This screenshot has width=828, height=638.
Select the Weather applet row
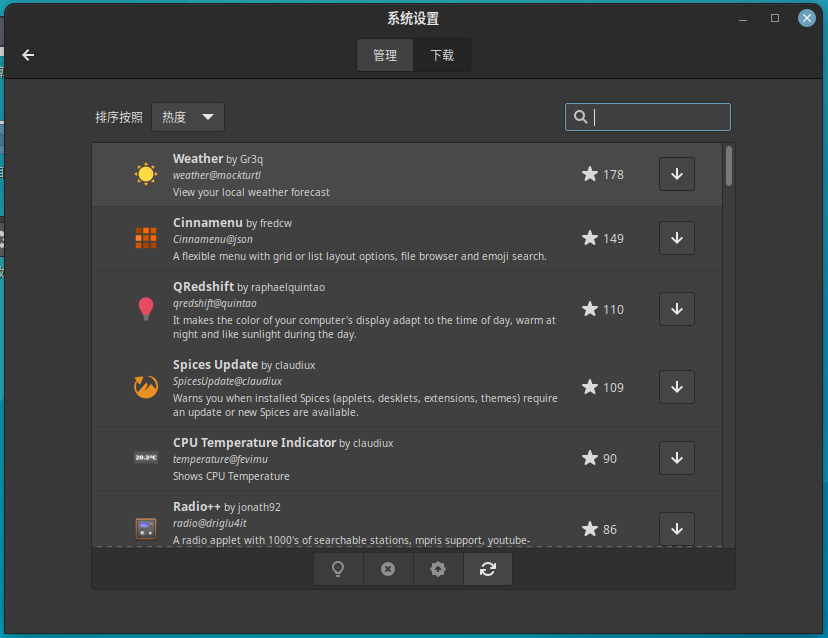pyautogui.click(x=400, y=175)
